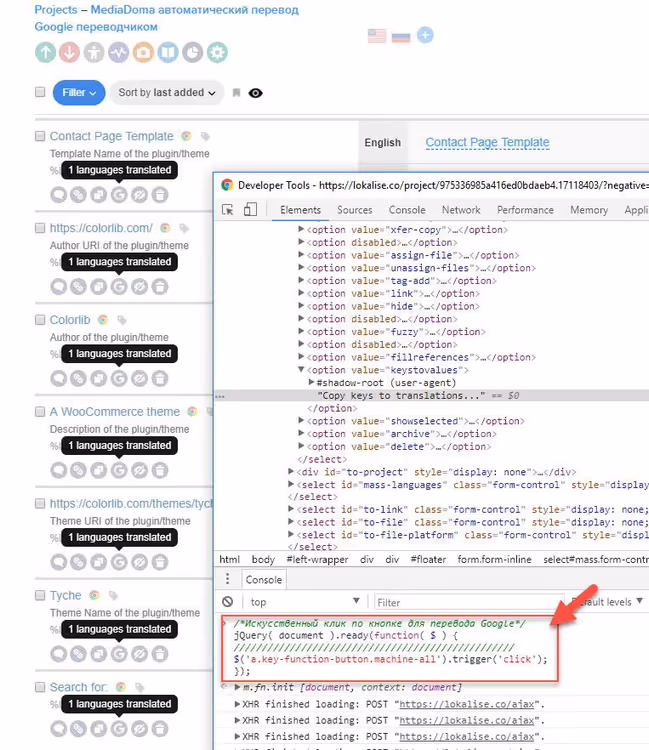This screenshot has height=750, width=649.
Task: Click the US flag language icon
Action: pos(377,36)
